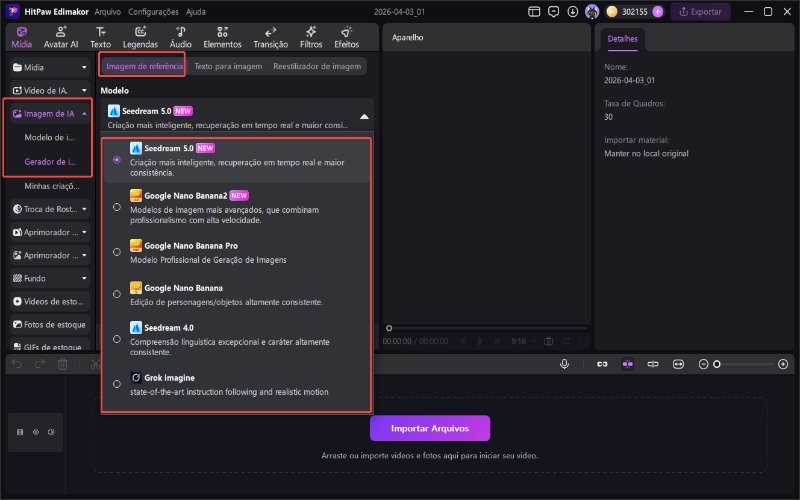
Task: Click the Importar Arquivos button
Action: point(430,428)
